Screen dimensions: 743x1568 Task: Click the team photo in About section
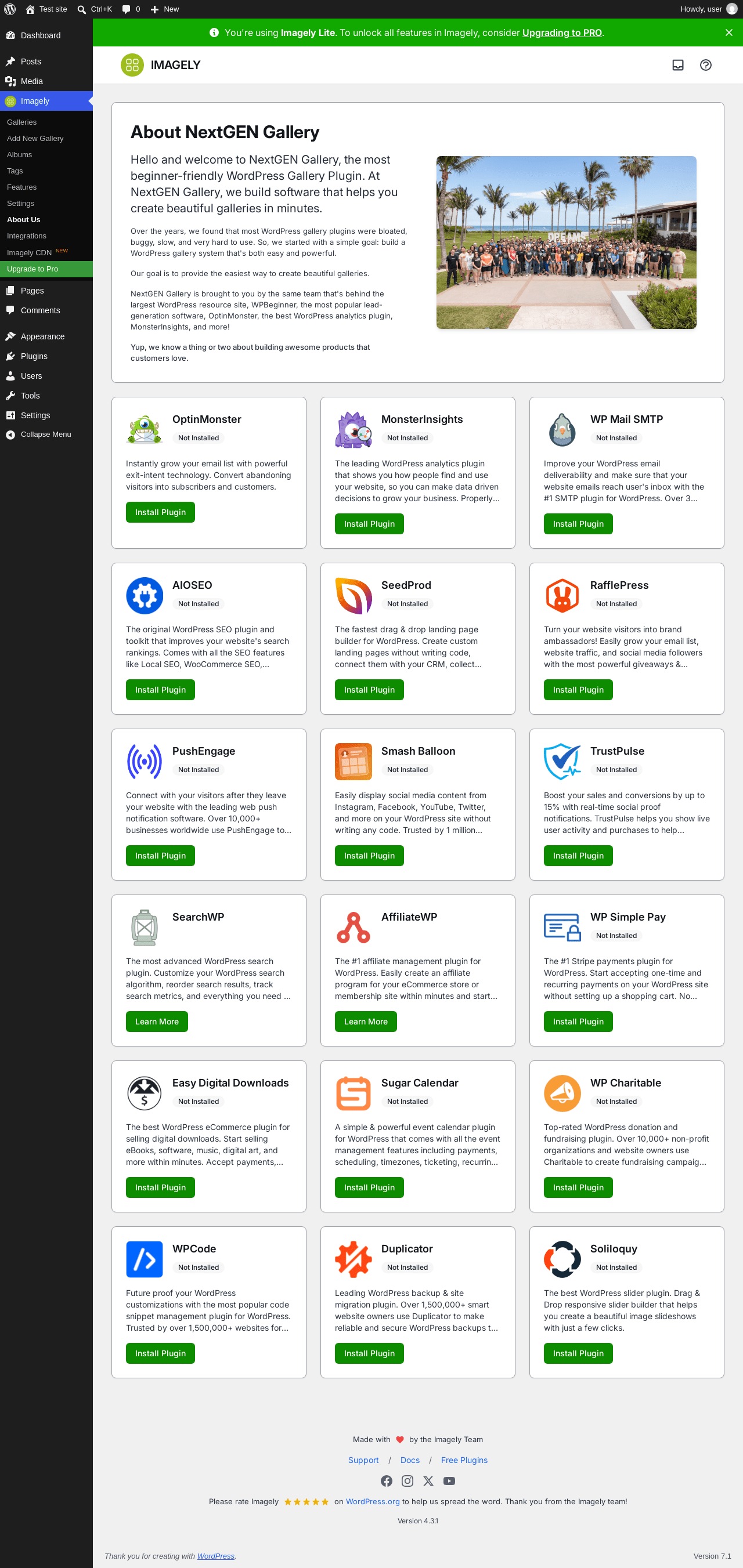coord(567,242)
